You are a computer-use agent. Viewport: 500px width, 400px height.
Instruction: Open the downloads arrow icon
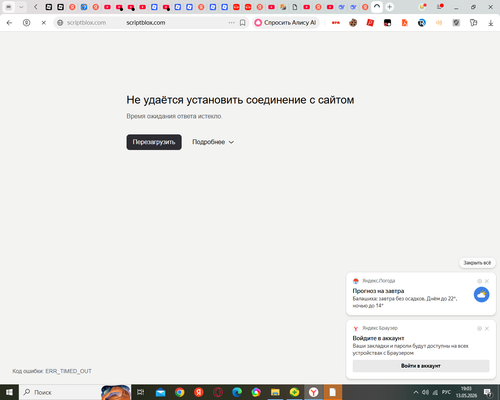tap(491, 23)
